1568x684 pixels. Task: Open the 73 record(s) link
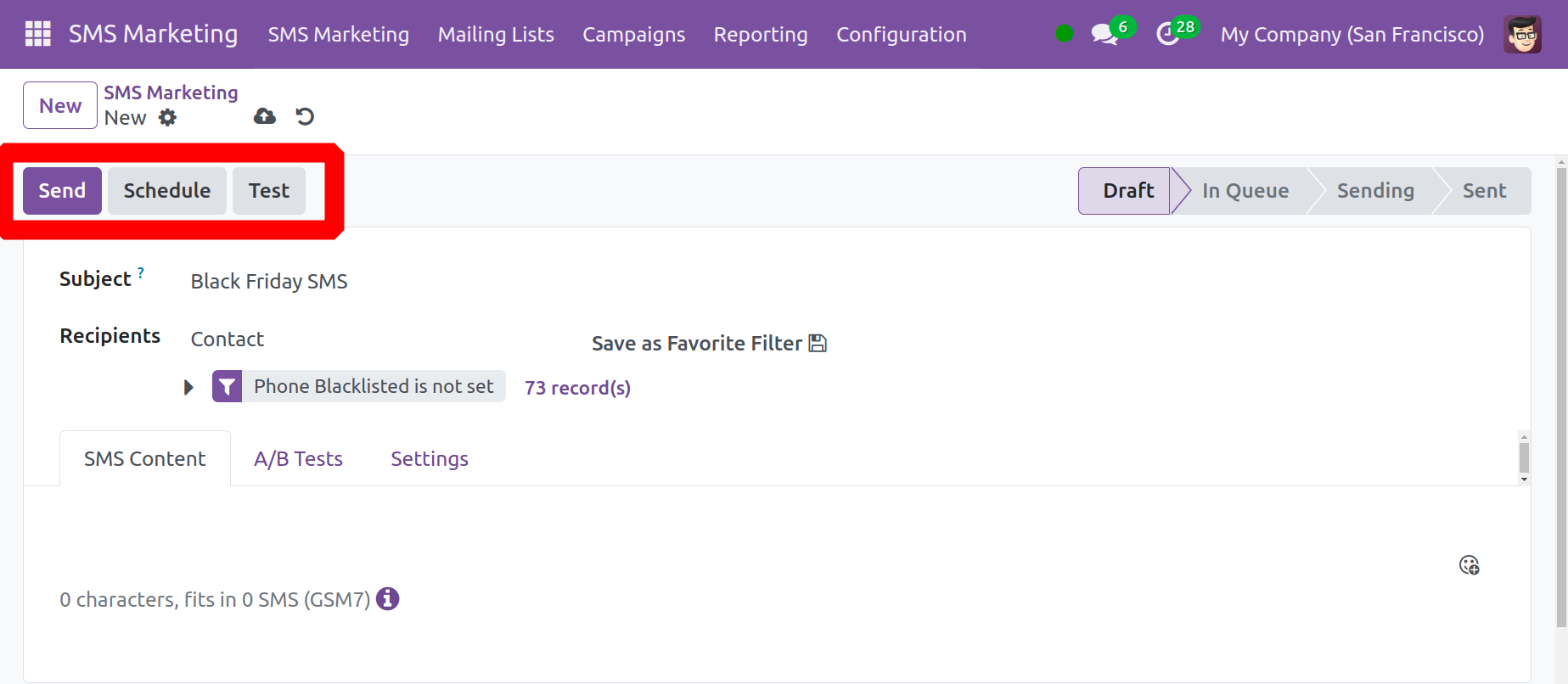577,388
